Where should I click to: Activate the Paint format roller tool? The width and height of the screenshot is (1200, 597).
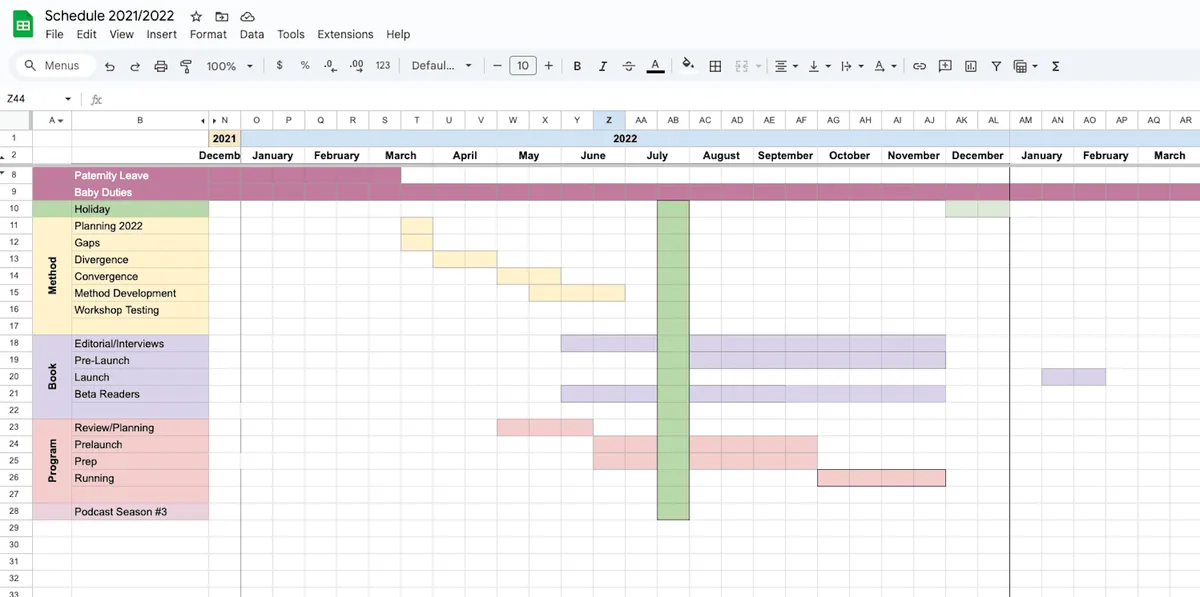pos(186,66)
